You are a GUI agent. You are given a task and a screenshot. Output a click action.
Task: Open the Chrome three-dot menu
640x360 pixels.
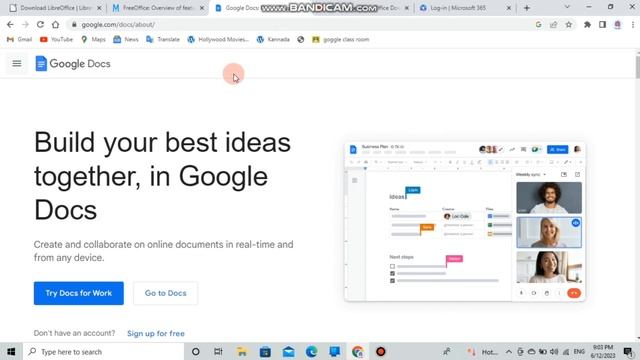pos(633,24)
